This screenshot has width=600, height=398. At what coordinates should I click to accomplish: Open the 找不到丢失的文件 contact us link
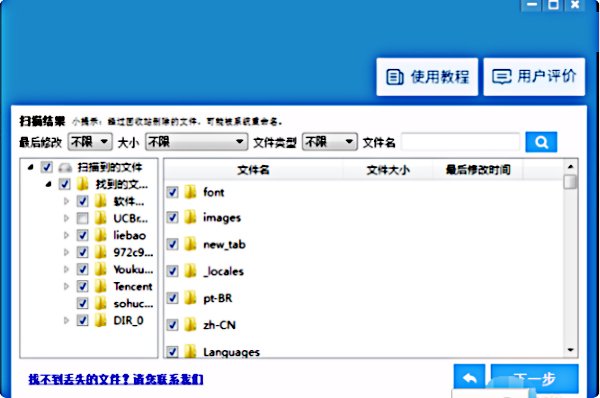coord(116,379)
